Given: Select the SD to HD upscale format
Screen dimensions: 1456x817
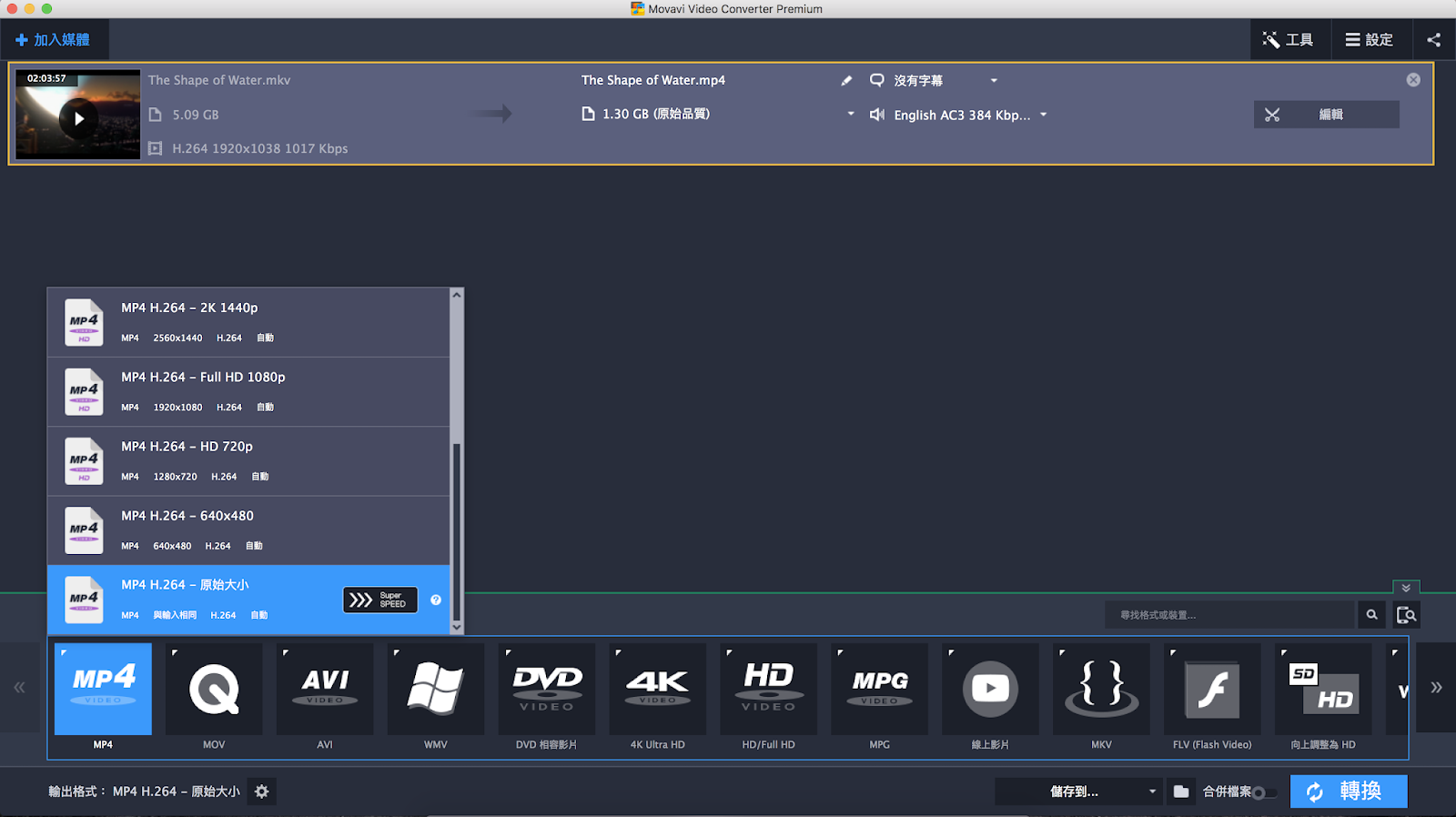Looking at the screenshot, I should 1324,689.
